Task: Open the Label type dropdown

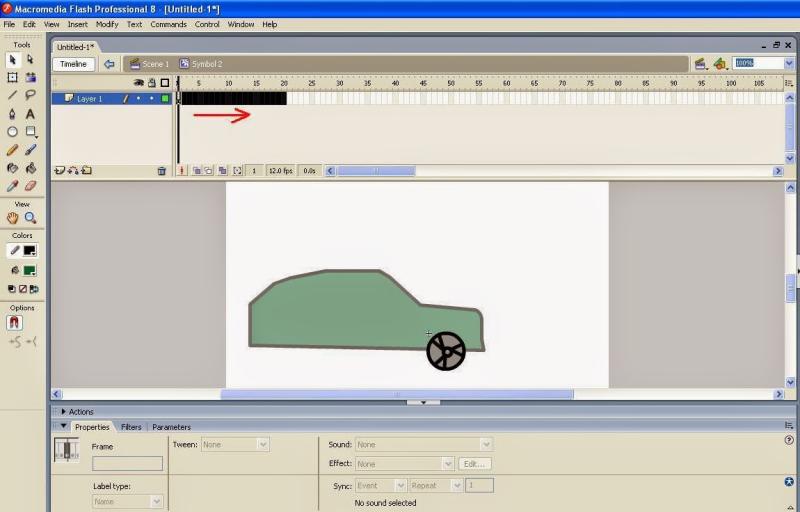Action: click(x=128, y=502)
